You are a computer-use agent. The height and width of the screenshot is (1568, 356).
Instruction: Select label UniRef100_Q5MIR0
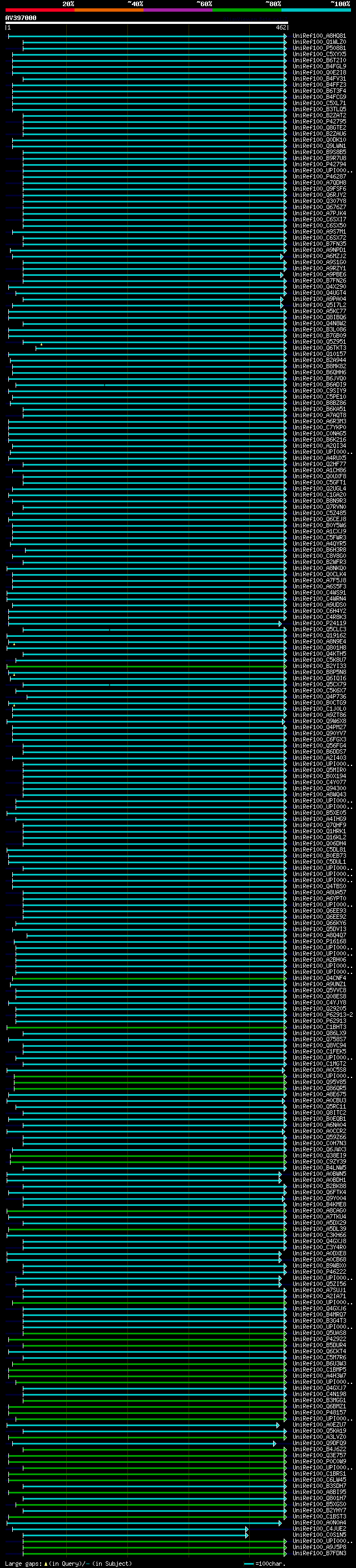tap(319, 770)
